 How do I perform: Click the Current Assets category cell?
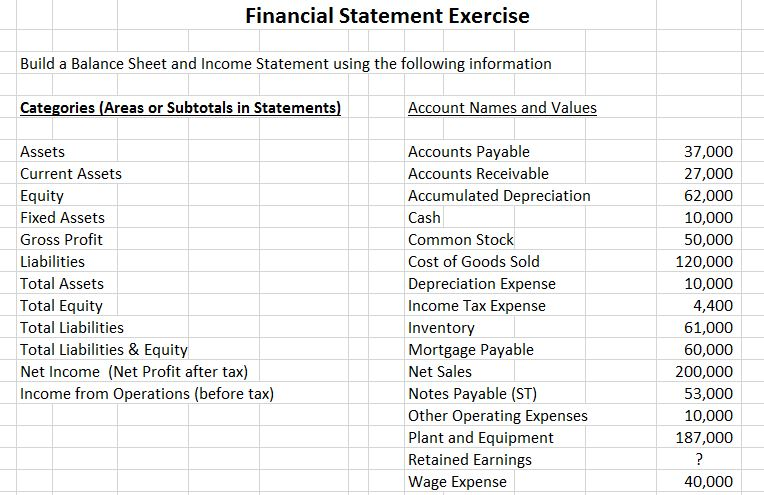tap(71, 174)
